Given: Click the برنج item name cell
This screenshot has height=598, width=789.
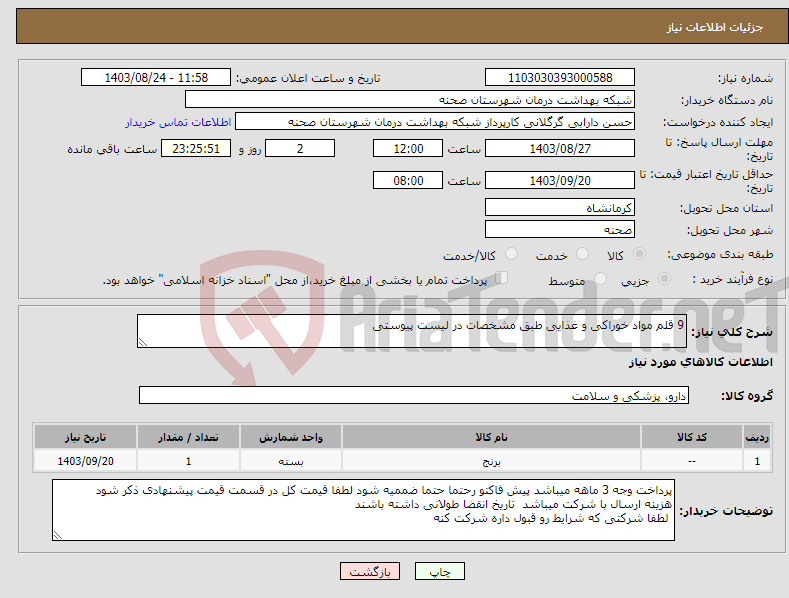Looking at the screenshot, I should pos(491,461).
